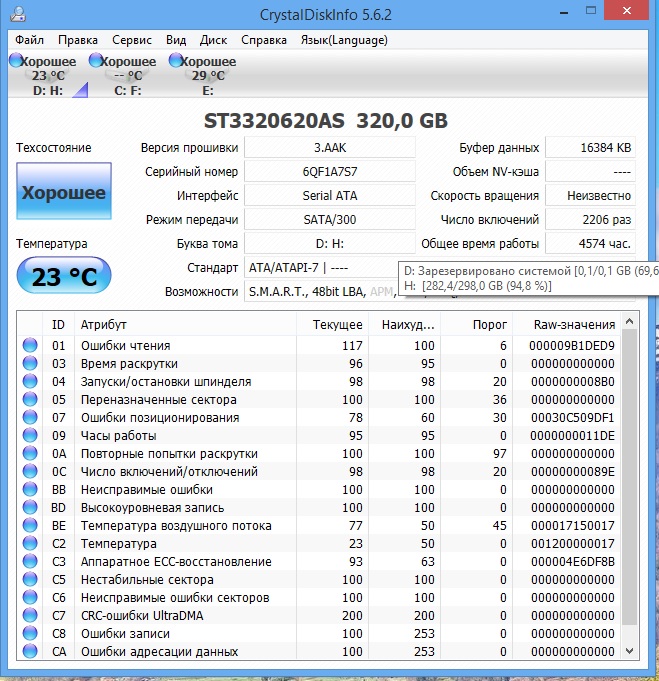The width and height of the screenshot is (659, 681).
Task: Click the orb icon of the D: H: disk
Action: click(x=16, y=61)
